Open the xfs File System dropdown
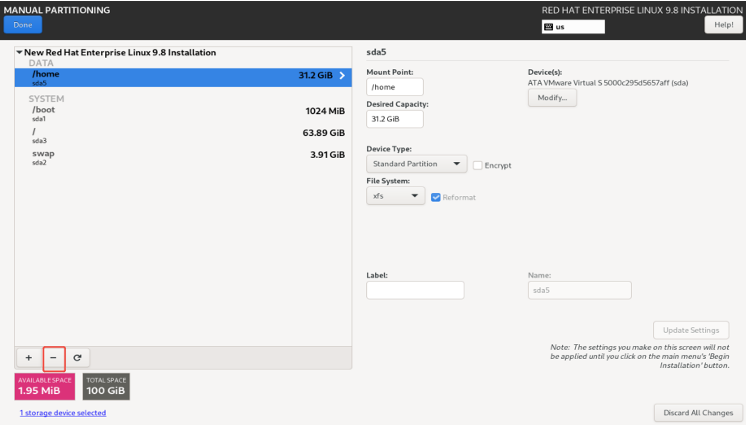 pos(395,196)
